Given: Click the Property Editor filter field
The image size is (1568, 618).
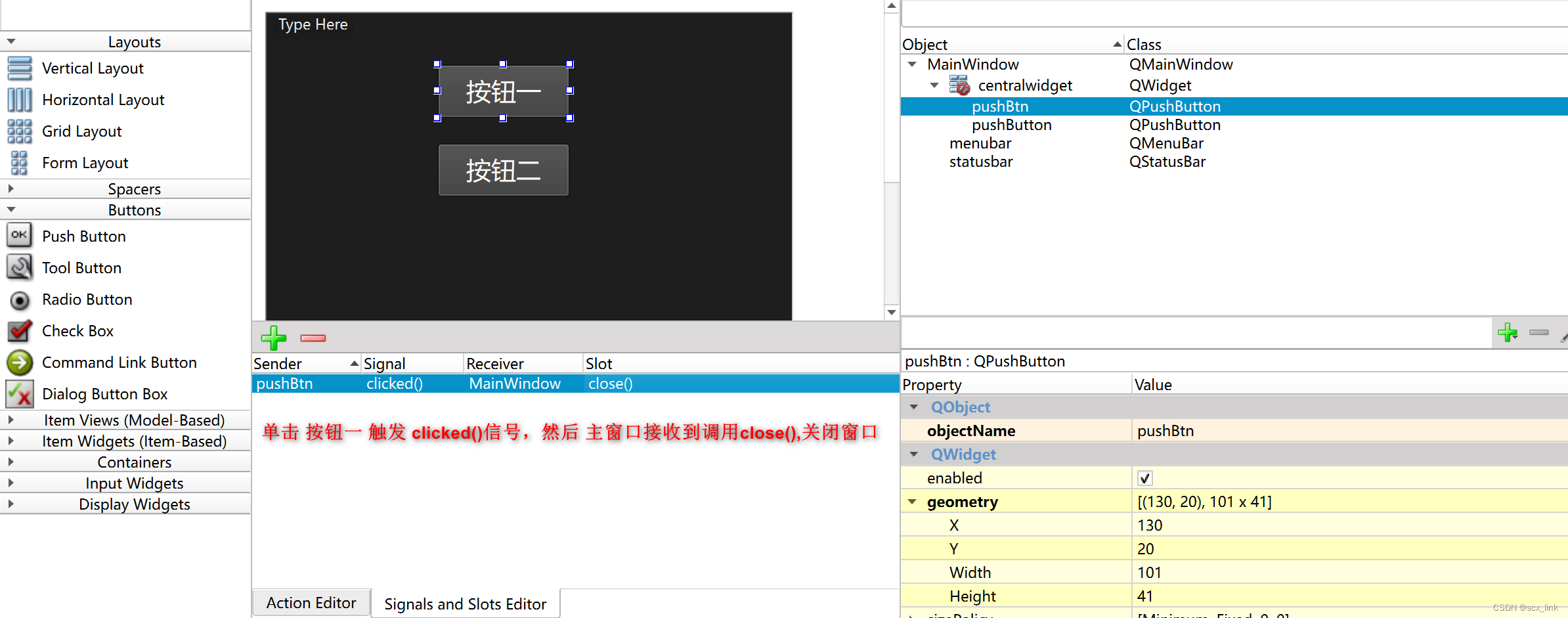Looking at the screenshot, I should (x=1196, y=333).
